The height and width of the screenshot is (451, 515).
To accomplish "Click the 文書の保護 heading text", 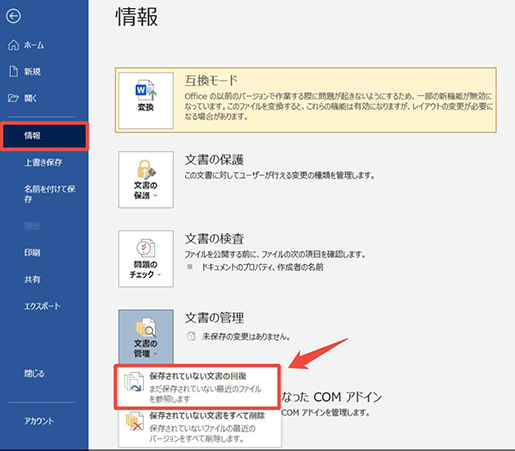I will click(x=214, y=160).
